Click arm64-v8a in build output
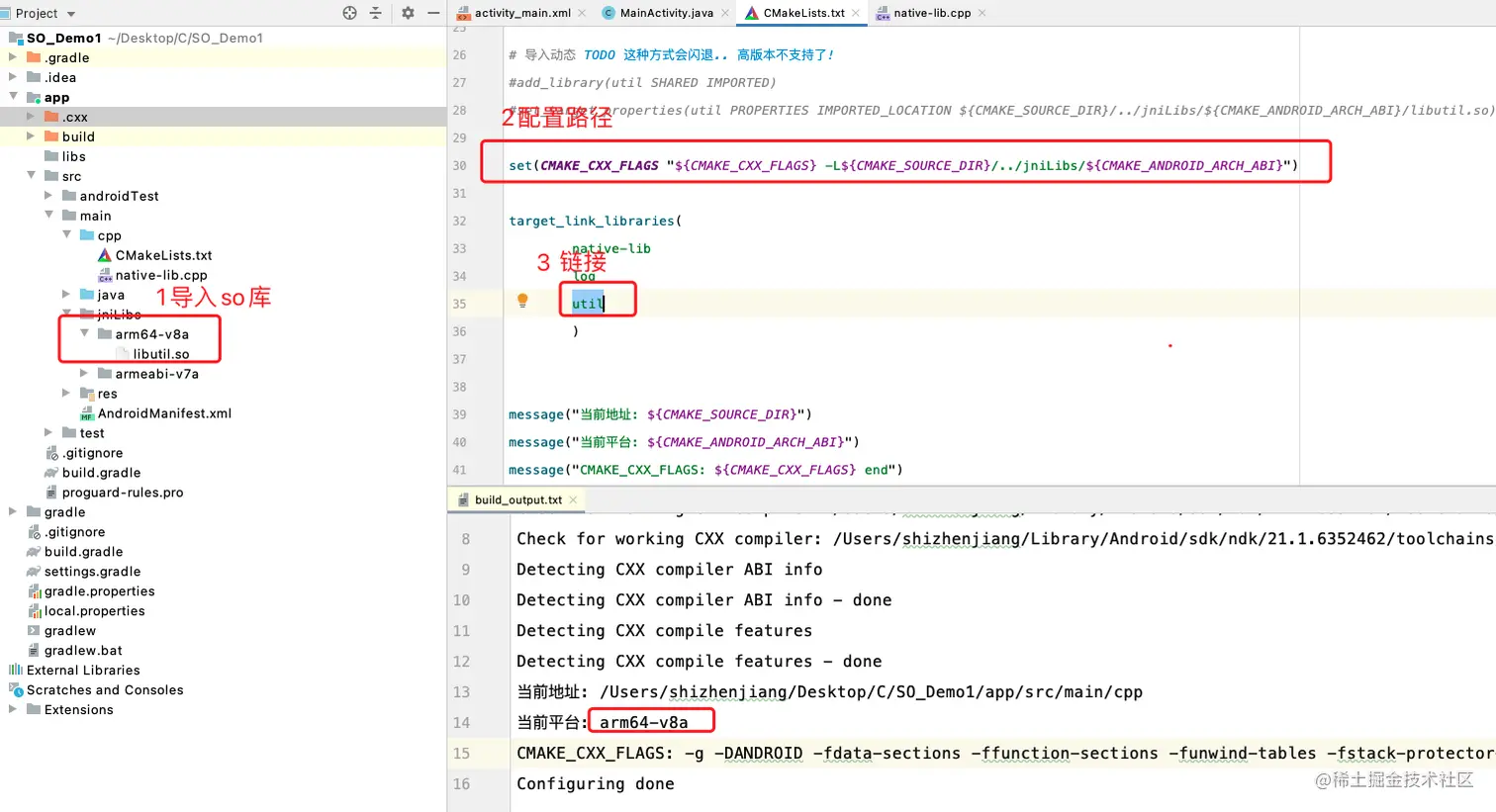The image size is (1496, 812). 643,722
